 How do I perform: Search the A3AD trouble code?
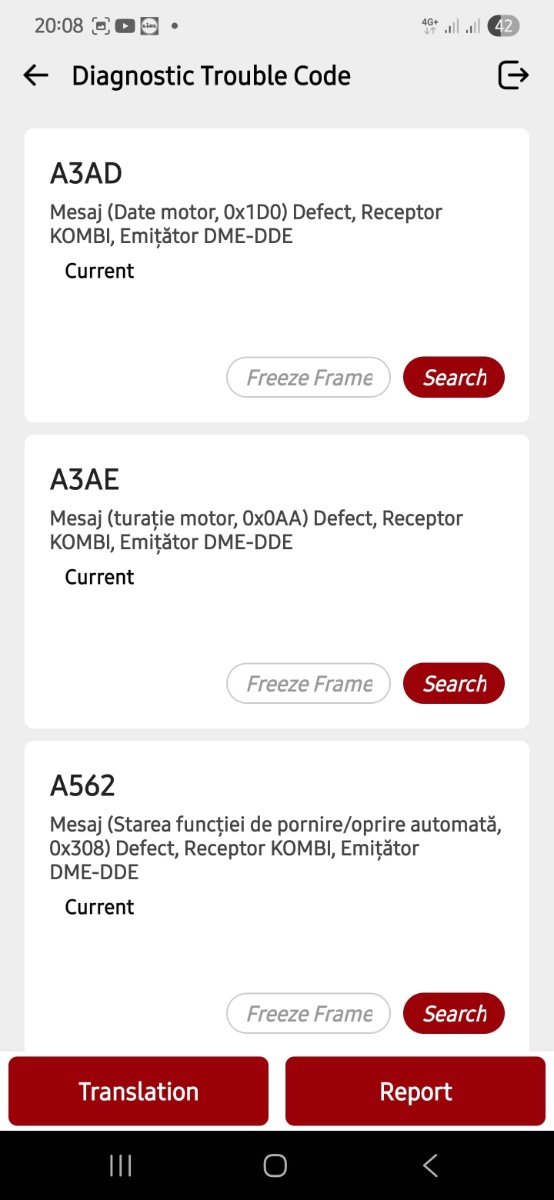[x=454, y=377]
